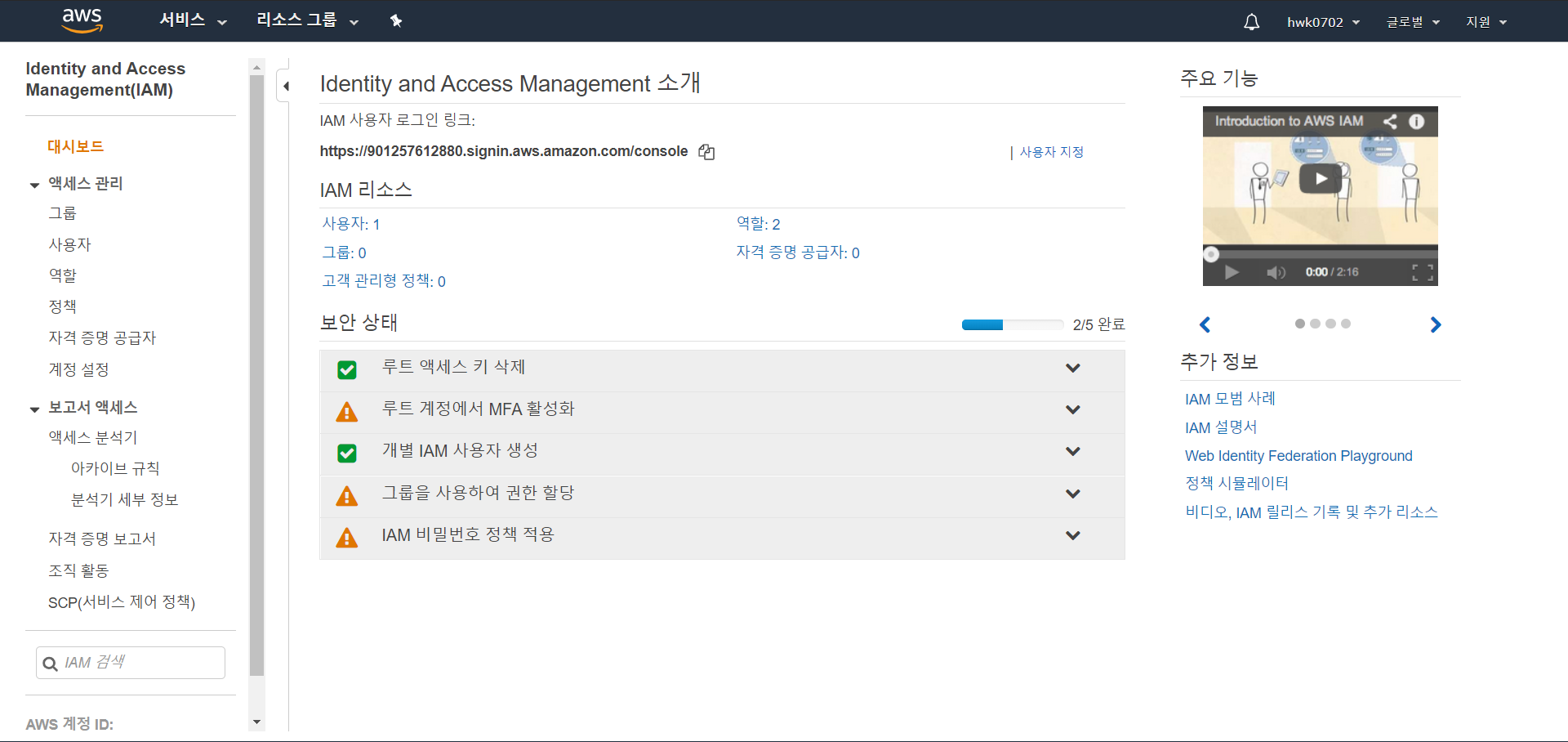Open the IAM 모범 사례 link

coord(1230,399)
